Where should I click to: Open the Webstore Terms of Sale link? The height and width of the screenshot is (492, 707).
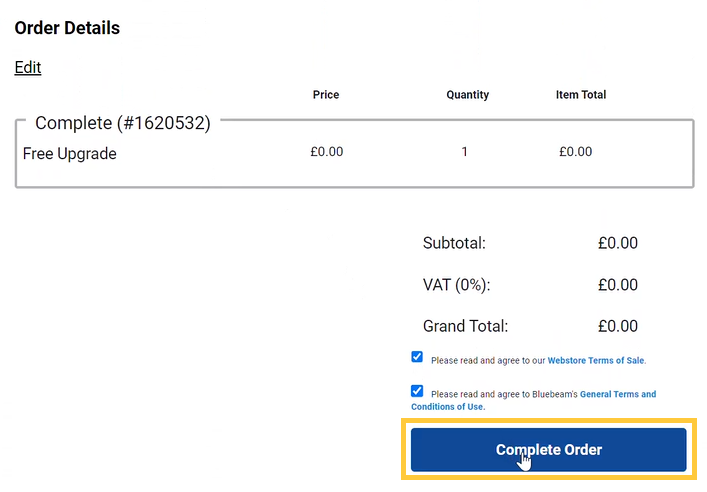pos(596,360)
